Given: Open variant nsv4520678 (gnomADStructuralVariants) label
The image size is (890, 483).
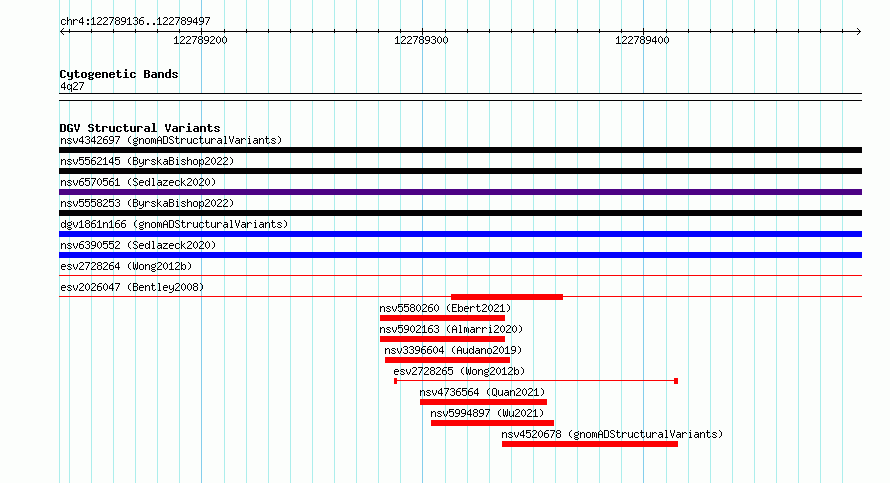Looking at the screenshot, I should pyautogui.click(x=612, y=434).
